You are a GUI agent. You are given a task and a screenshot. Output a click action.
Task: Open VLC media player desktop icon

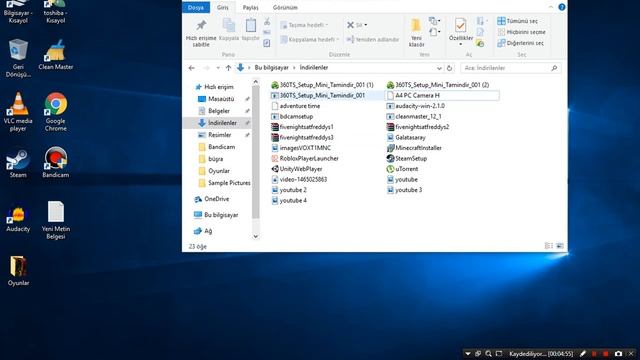click(x=18, y=112)
